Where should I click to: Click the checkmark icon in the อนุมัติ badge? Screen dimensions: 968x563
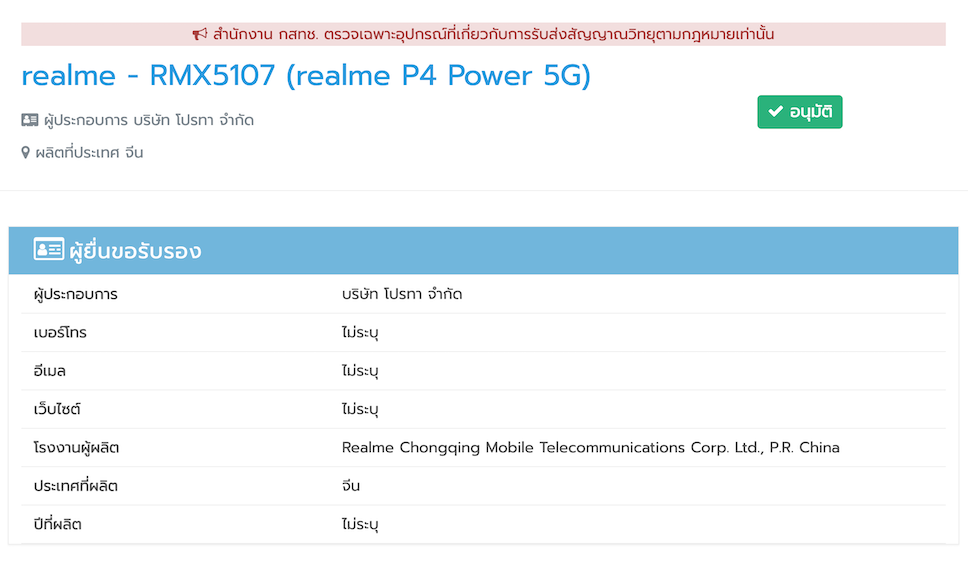(775, 112)
